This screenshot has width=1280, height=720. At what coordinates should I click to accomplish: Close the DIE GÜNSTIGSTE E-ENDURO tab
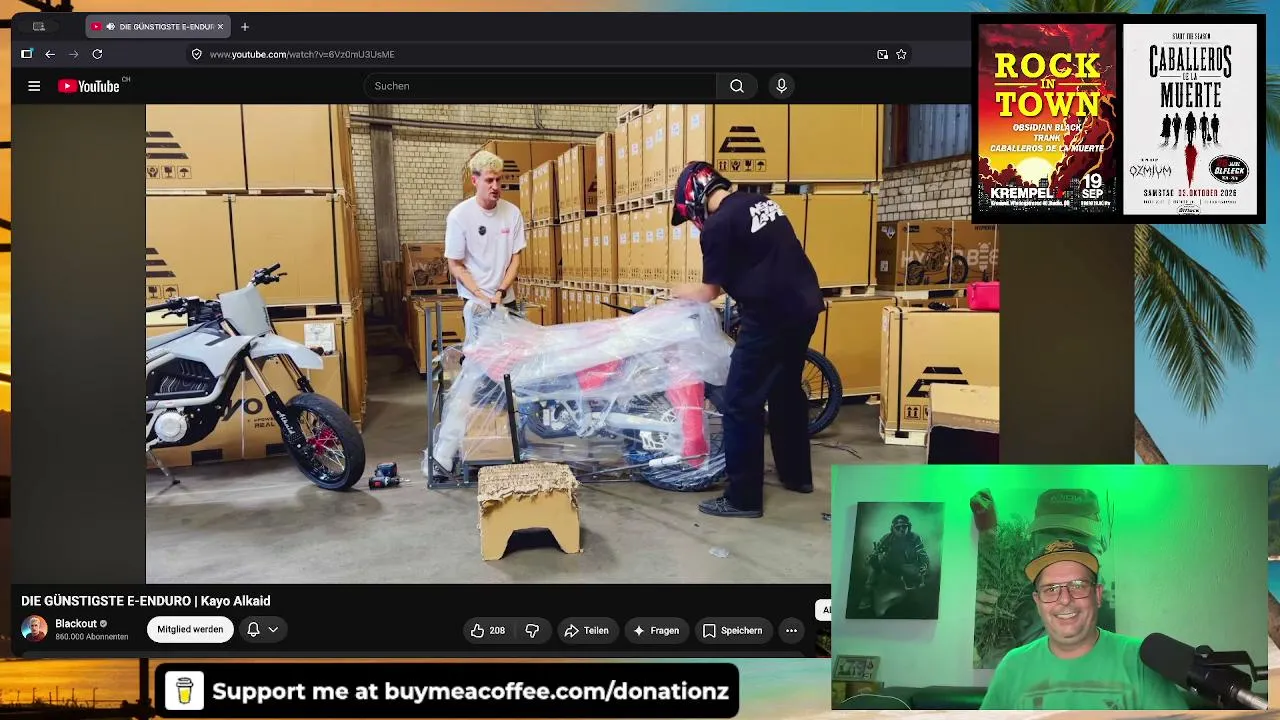pos(220,27)
